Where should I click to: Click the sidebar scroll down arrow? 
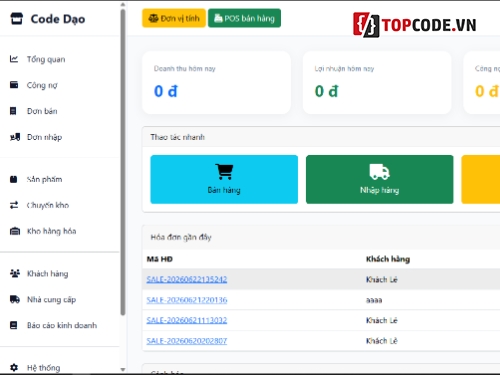pyautogui.click(x=123, y=369)
